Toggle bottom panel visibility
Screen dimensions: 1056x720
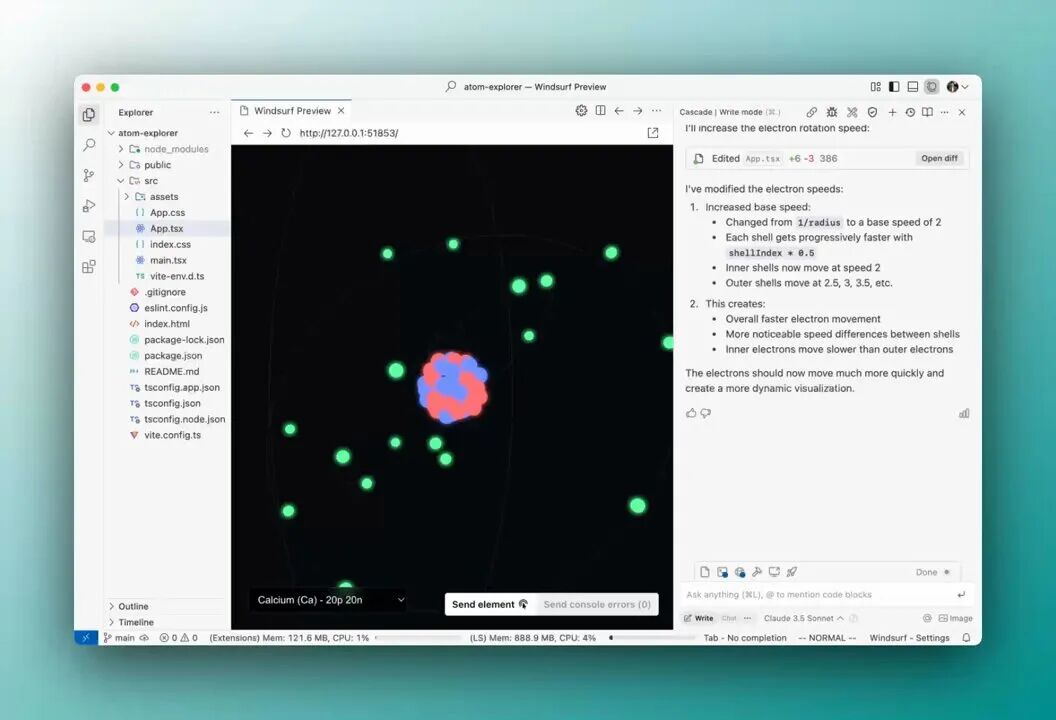(913, 87)
